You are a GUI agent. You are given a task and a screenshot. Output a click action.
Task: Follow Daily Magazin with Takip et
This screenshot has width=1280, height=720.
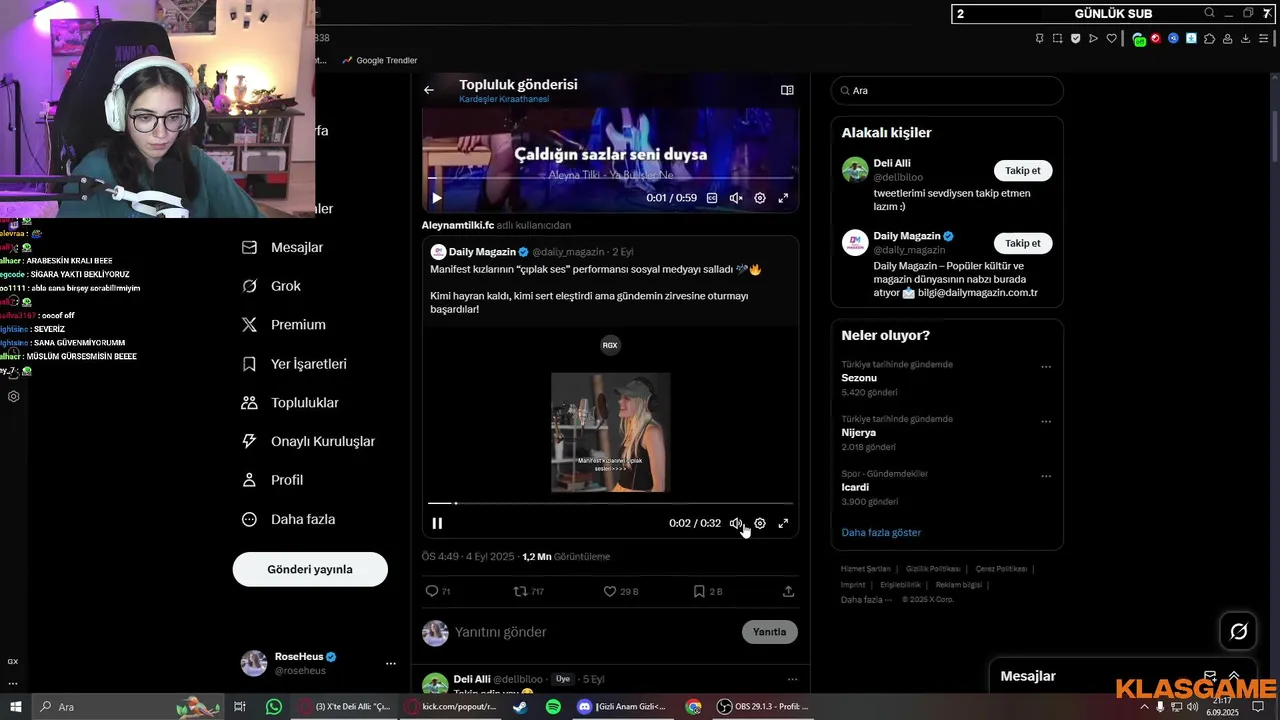tap(1023, 243)
